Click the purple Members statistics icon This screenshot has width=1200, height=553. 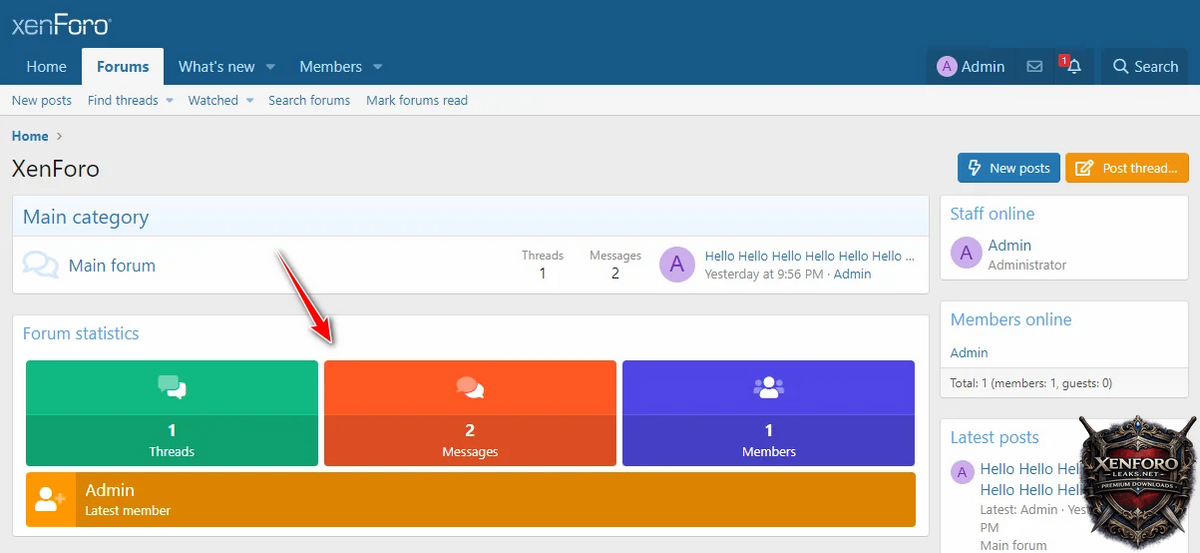pyautogui.click(x=768, y=387)
